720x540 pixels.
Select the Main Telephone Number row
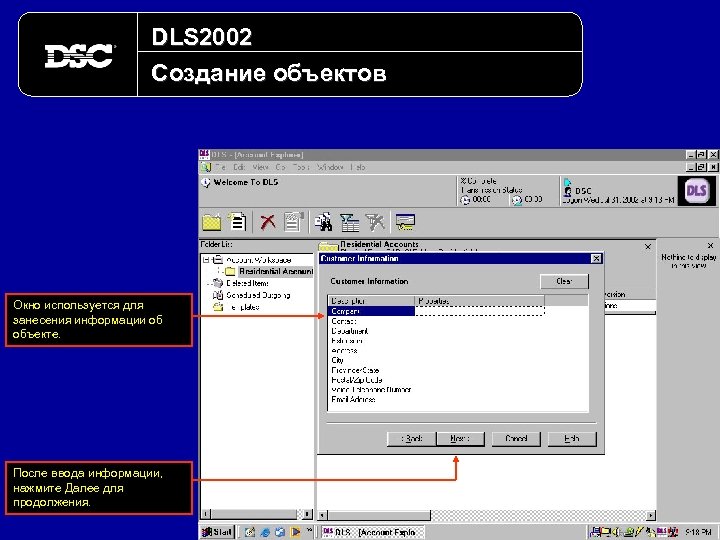(371, 389)
